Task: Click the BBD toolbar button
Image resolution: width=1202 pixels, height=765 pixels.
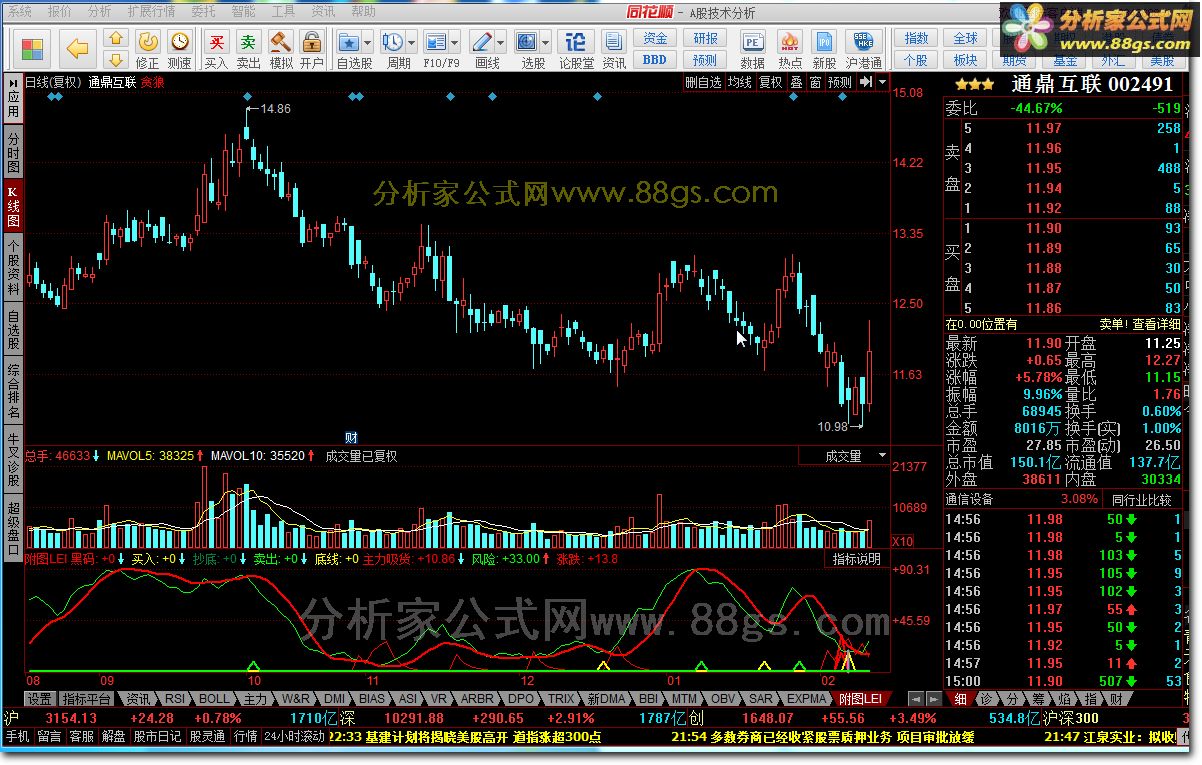Action: pos(655,59)
